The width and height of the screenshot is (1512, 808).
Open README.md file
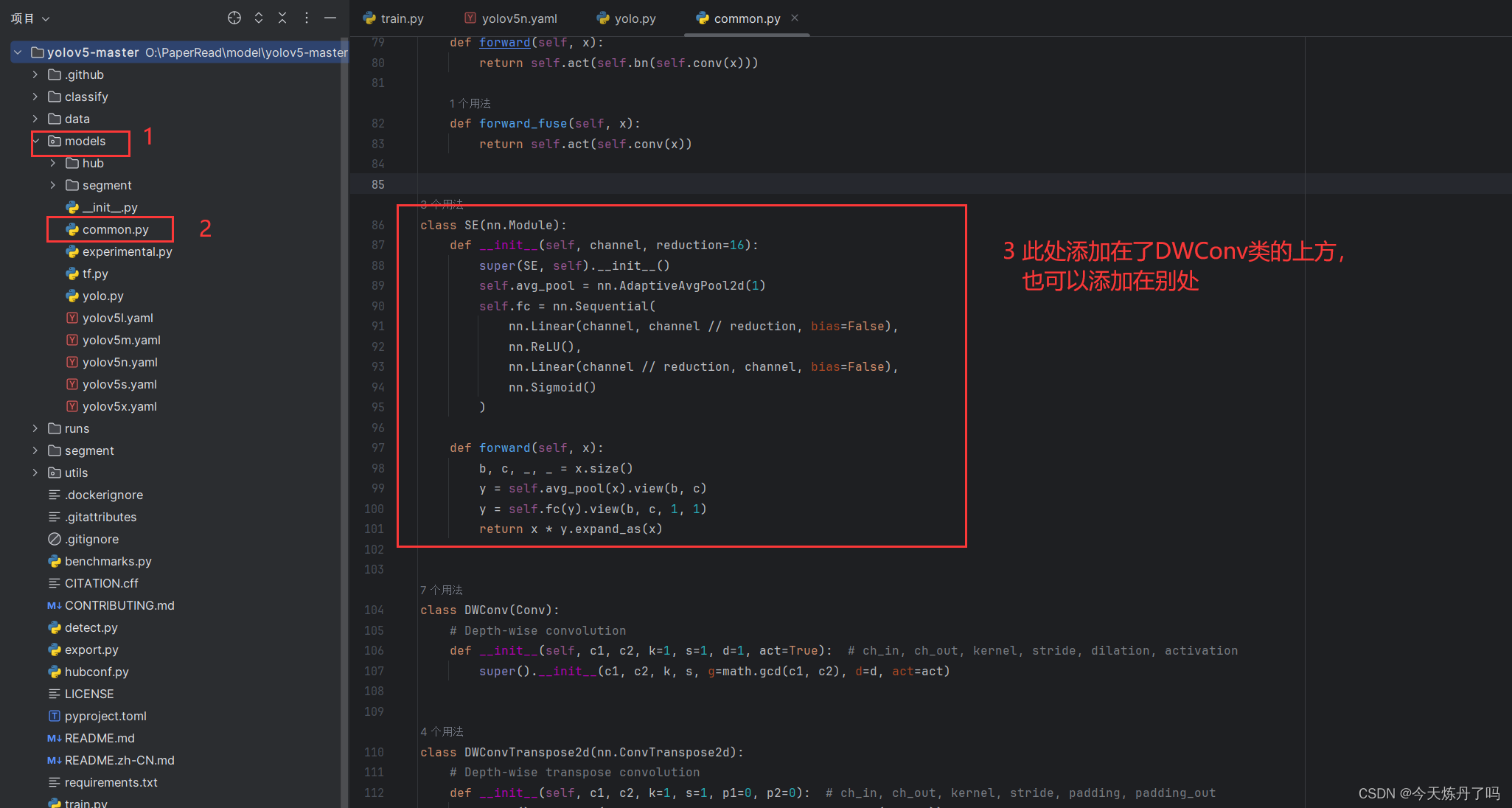pos(91,738)
